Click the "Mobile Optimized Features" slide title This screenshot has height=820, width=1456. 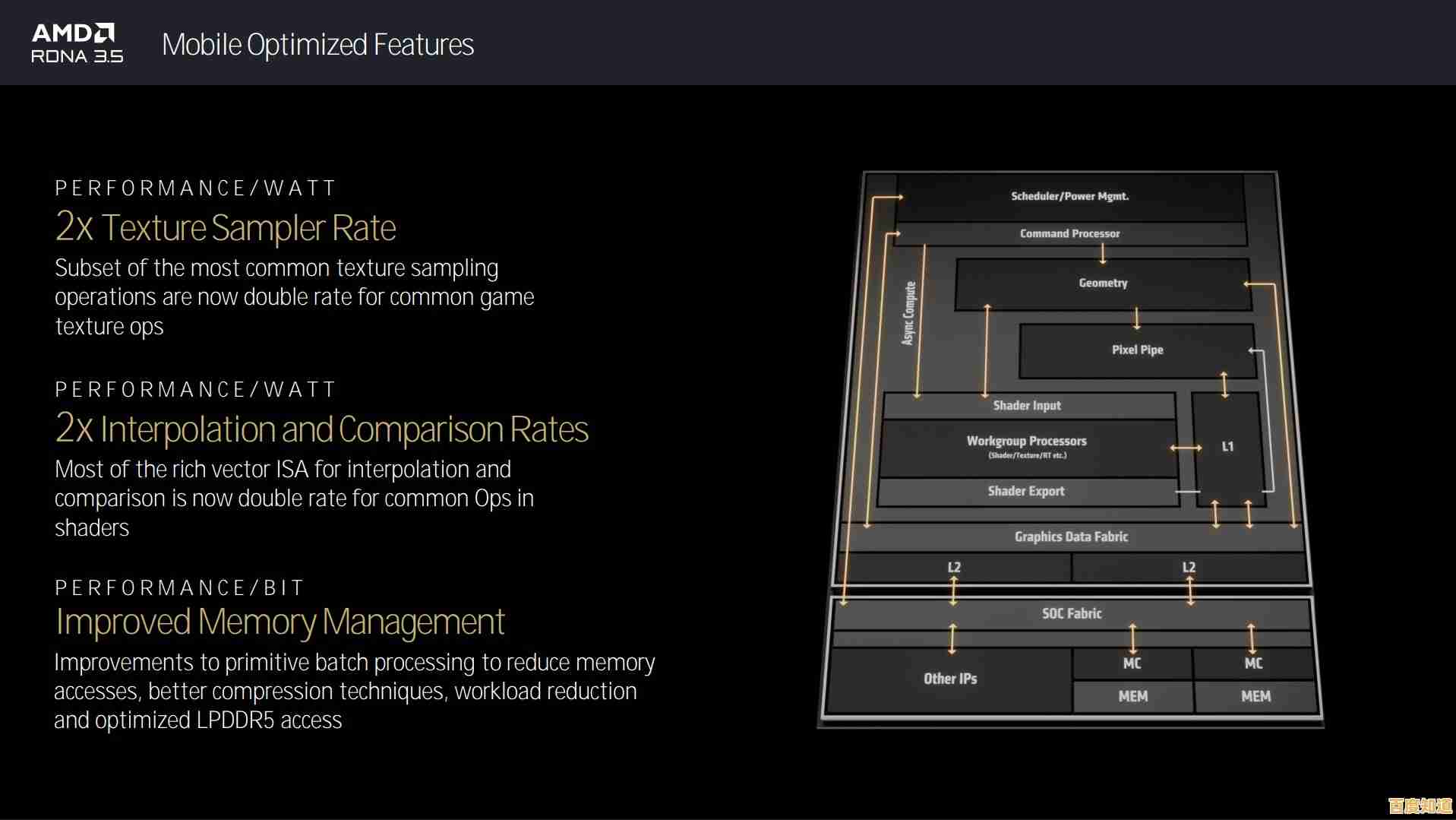[317, 45]
